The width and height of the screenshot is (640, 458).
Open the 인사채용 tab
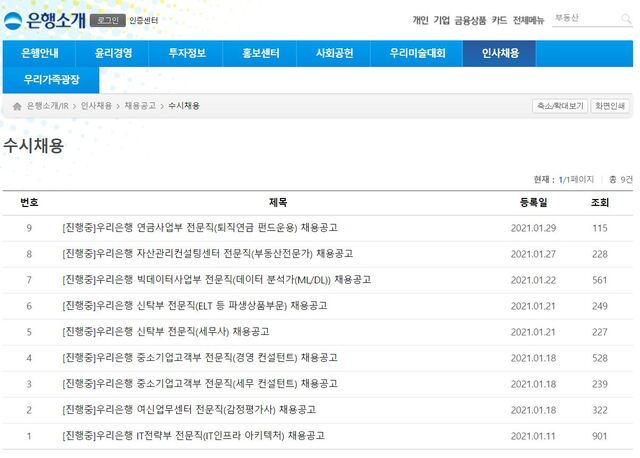[x=499, y=53]
